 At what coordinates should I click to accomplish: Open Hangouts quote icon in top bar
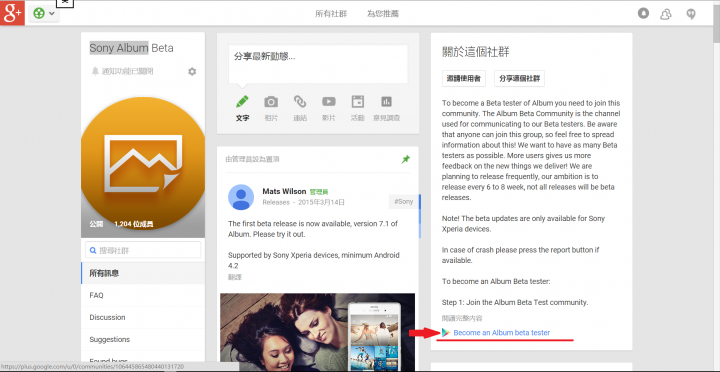coord(691,14)
